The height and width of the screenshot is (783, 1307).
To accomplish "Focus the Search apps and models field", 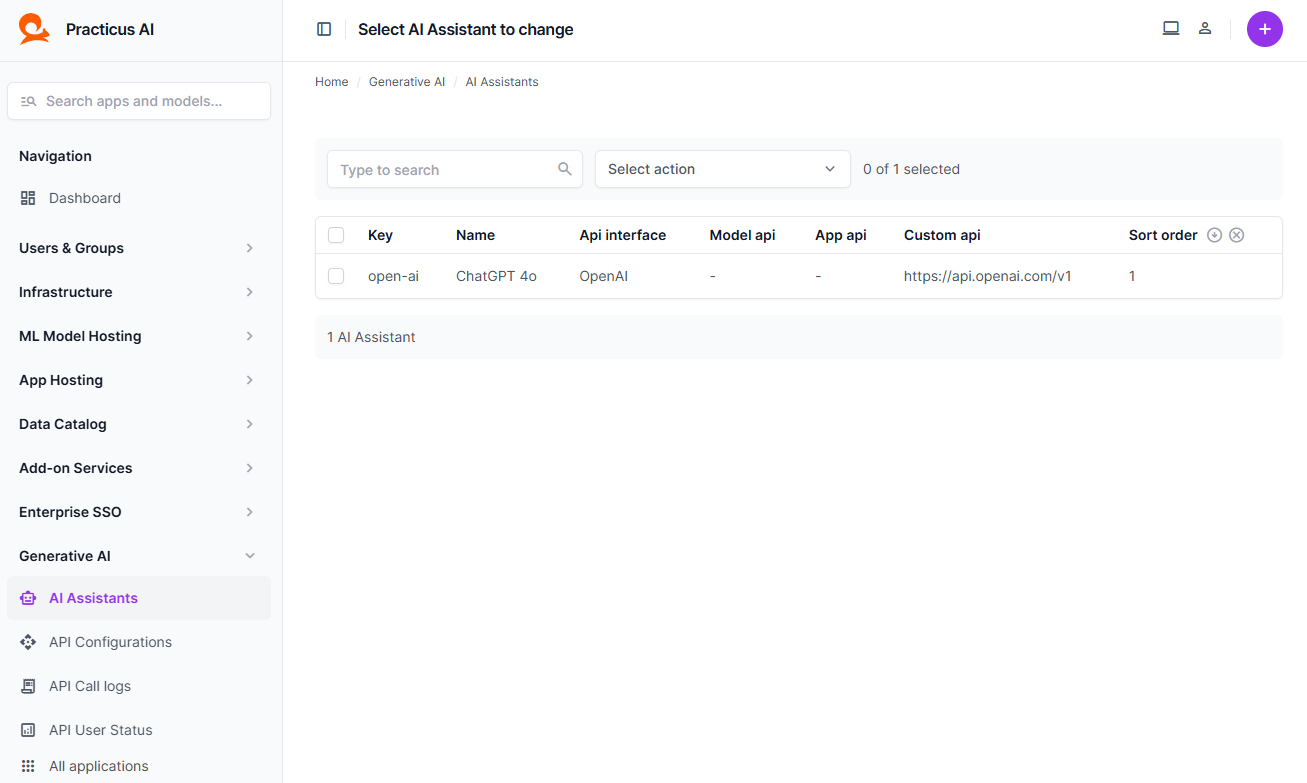I will point(139,101).
